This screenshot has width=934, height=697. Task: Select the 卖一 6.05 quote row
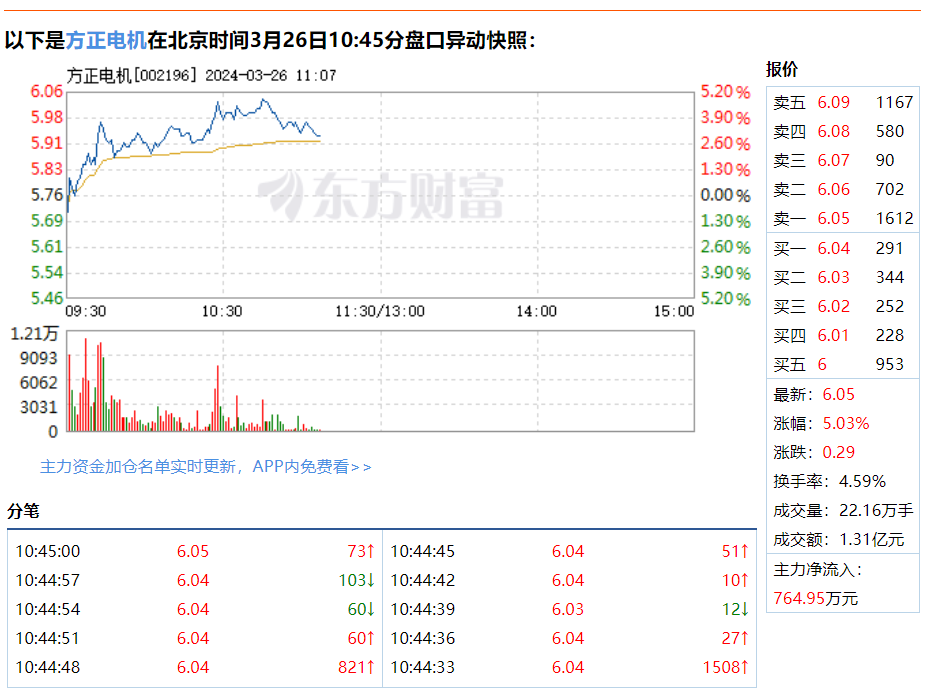pyautogui.click(x=843, y=219)
